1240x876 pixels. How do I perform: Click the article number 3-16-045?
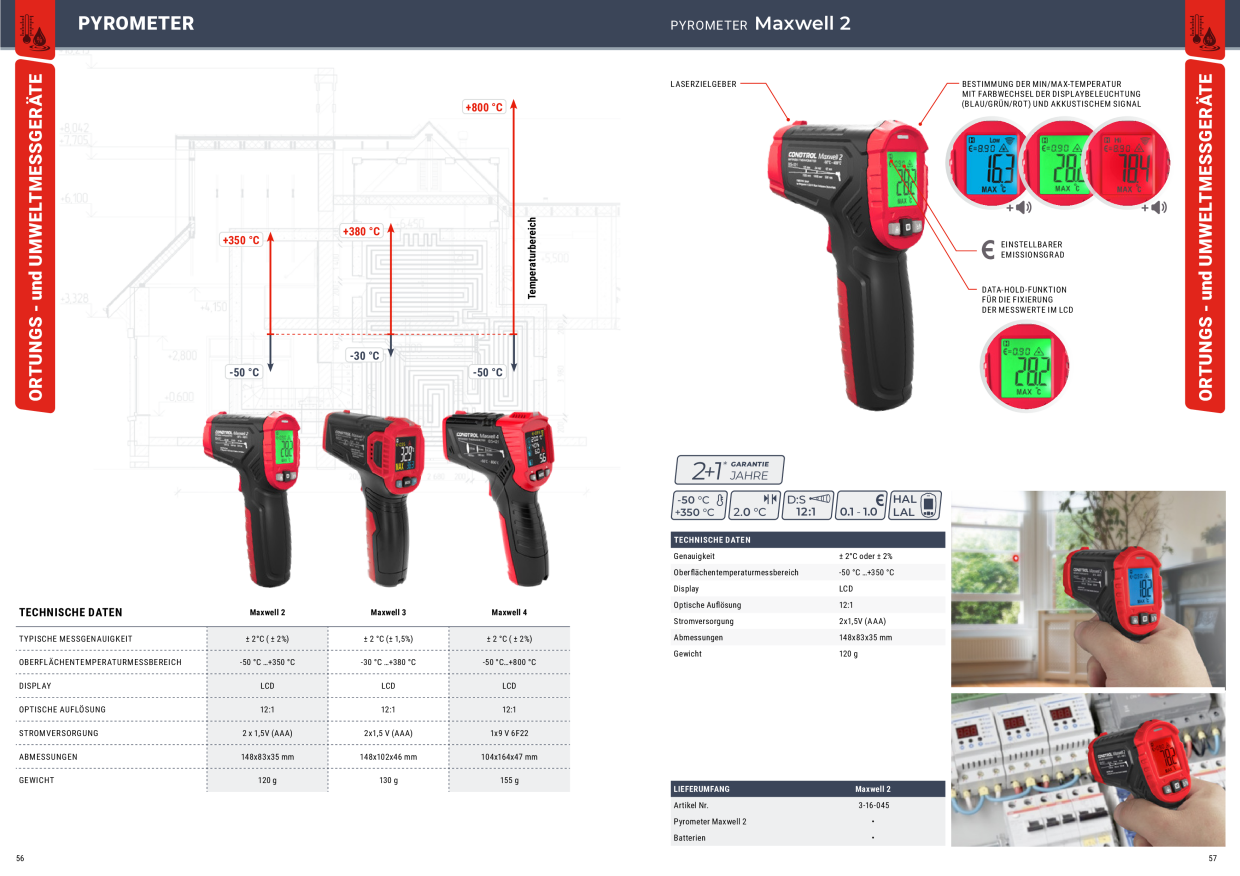[873, 805]
